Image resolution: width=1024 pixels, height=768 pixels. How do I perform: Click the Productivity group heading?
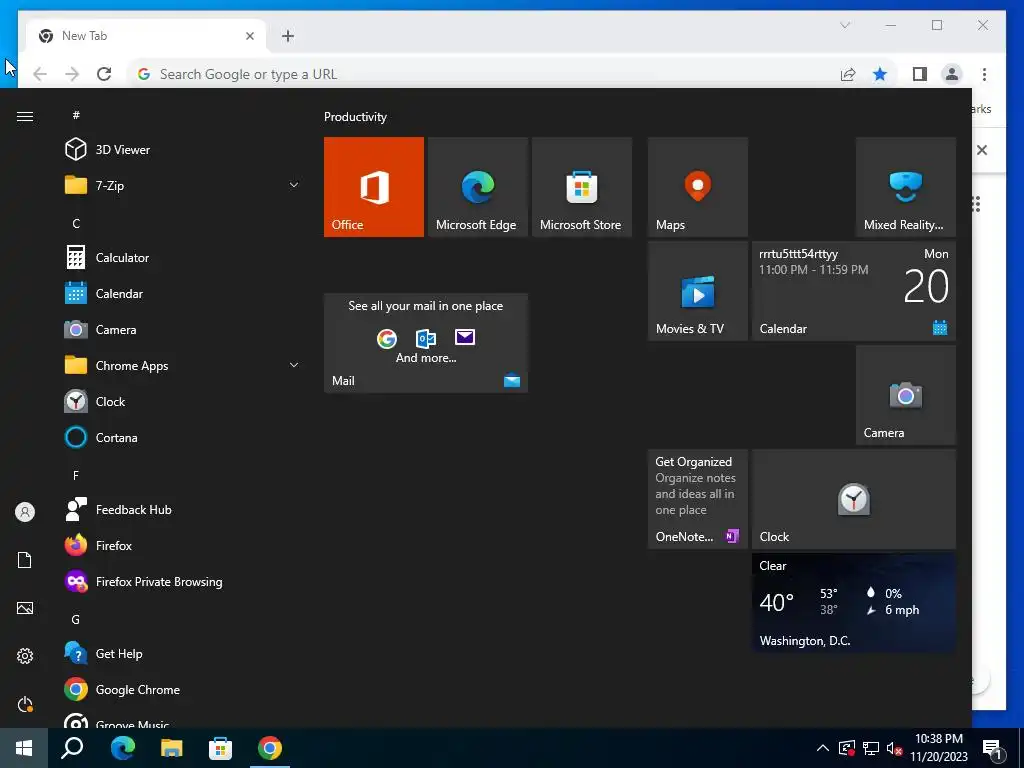pos(355,117)
